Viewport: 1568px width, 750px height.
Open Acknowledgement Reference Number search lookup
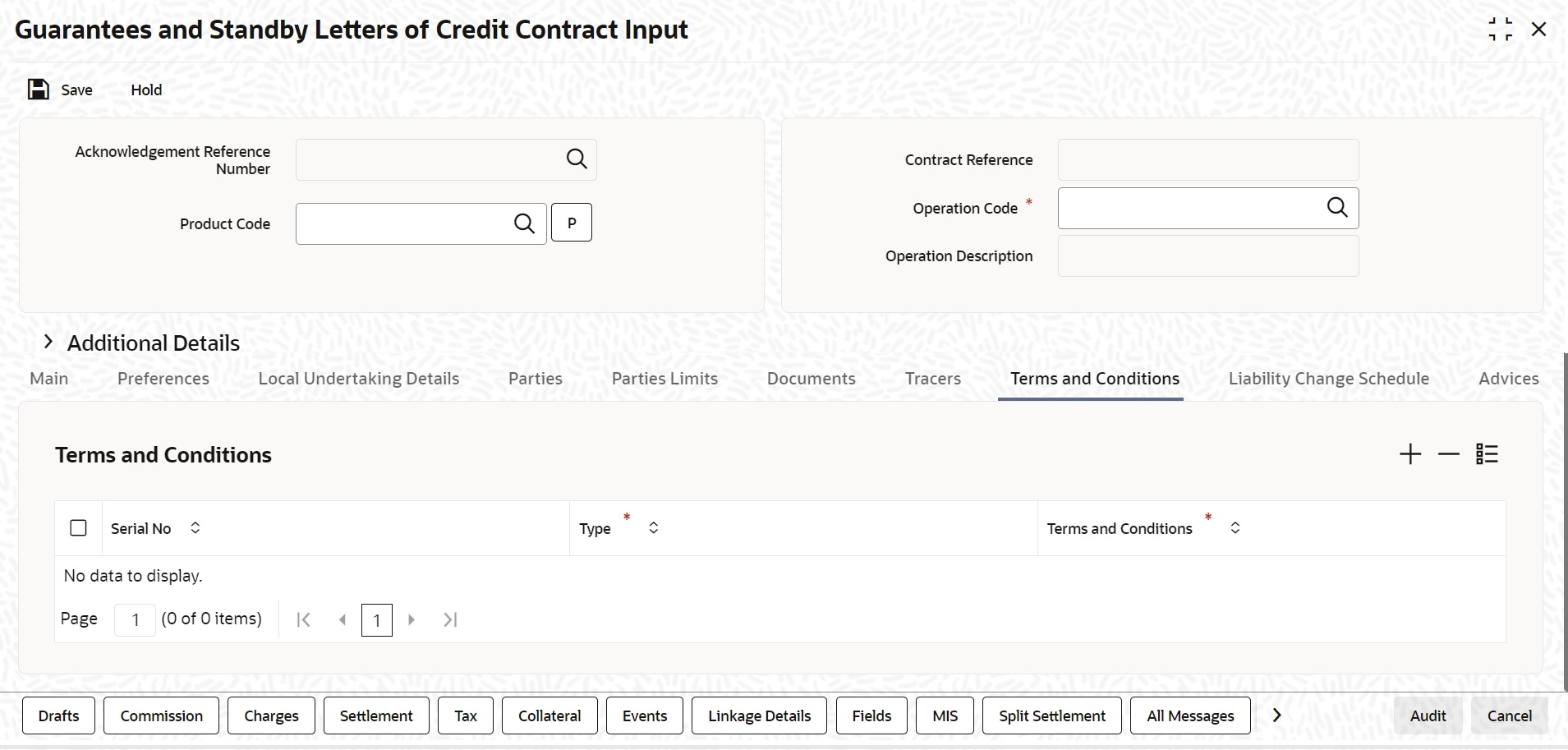pos(577,159)
